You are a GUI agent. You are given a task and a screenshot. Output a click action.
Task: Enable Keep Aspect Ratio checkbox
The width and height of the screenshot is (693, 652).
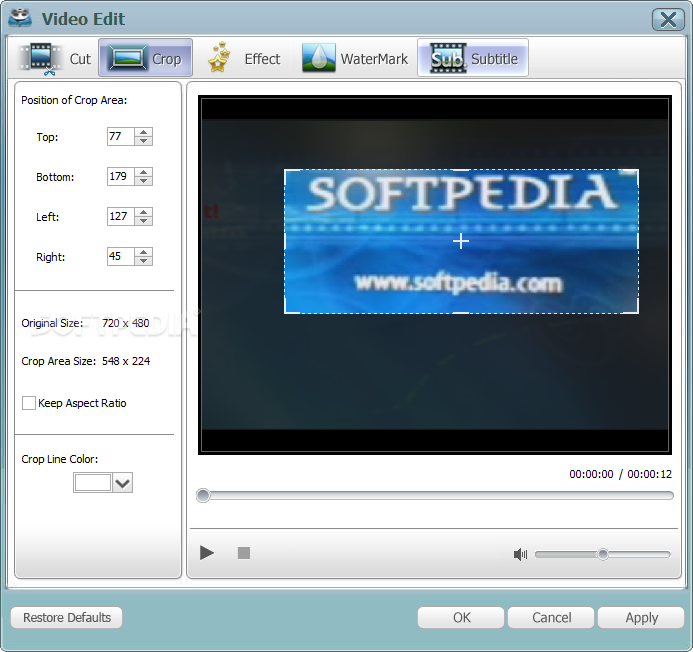click(x=29, y=403)
